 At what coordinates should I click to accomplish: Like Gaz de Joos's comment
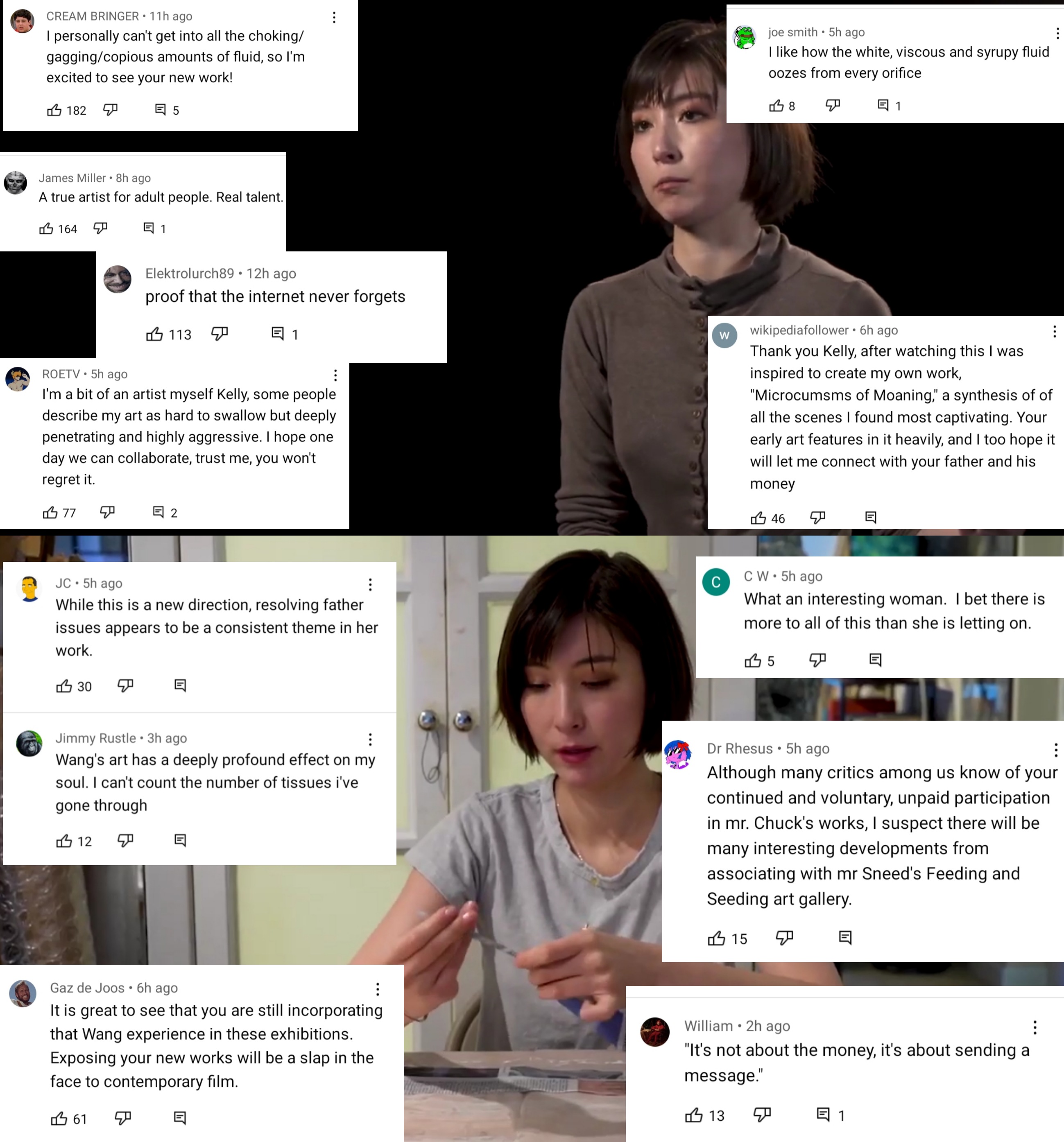tap(59, 1118)
